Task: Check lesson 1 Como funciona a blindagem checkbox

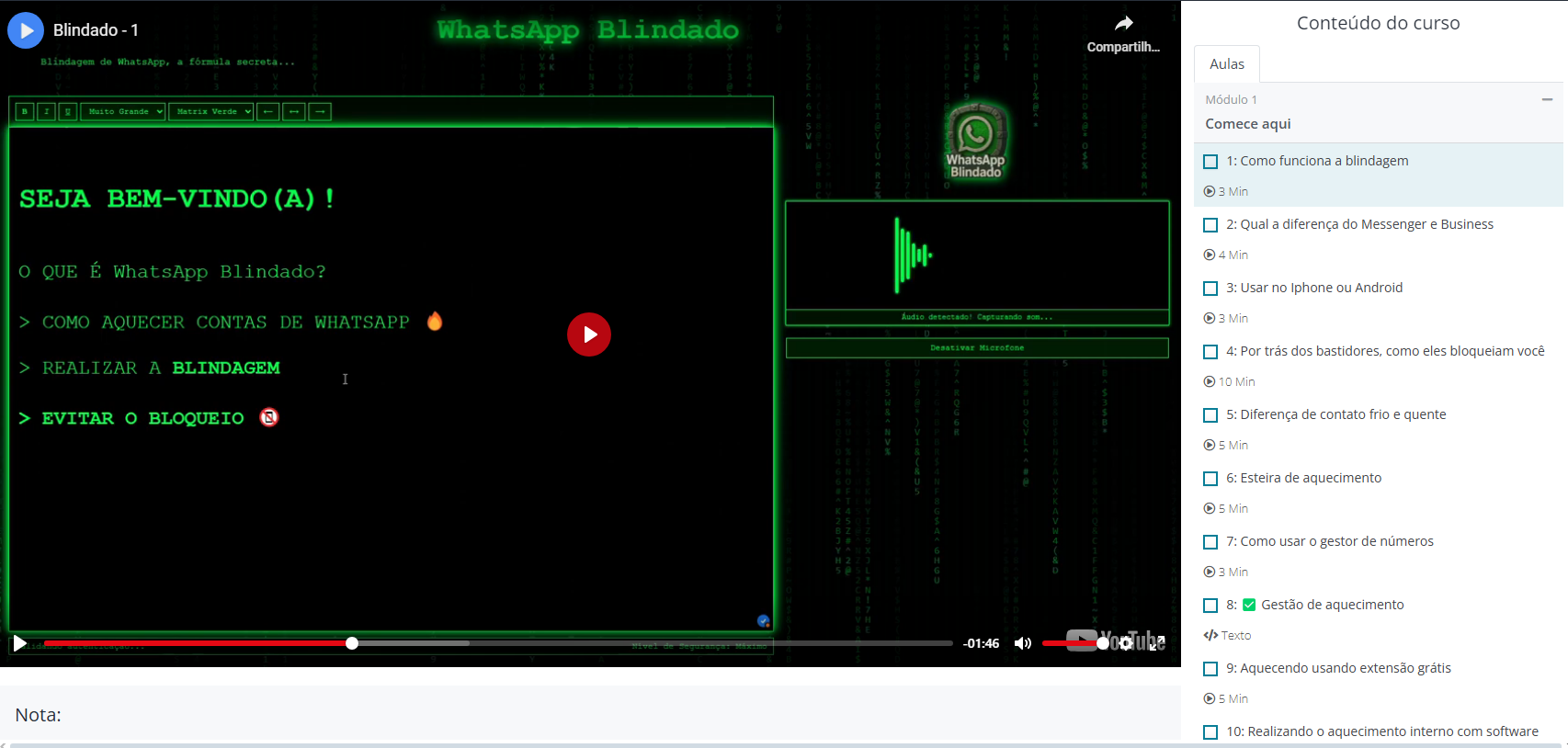Action: (x=1210, y=162)
